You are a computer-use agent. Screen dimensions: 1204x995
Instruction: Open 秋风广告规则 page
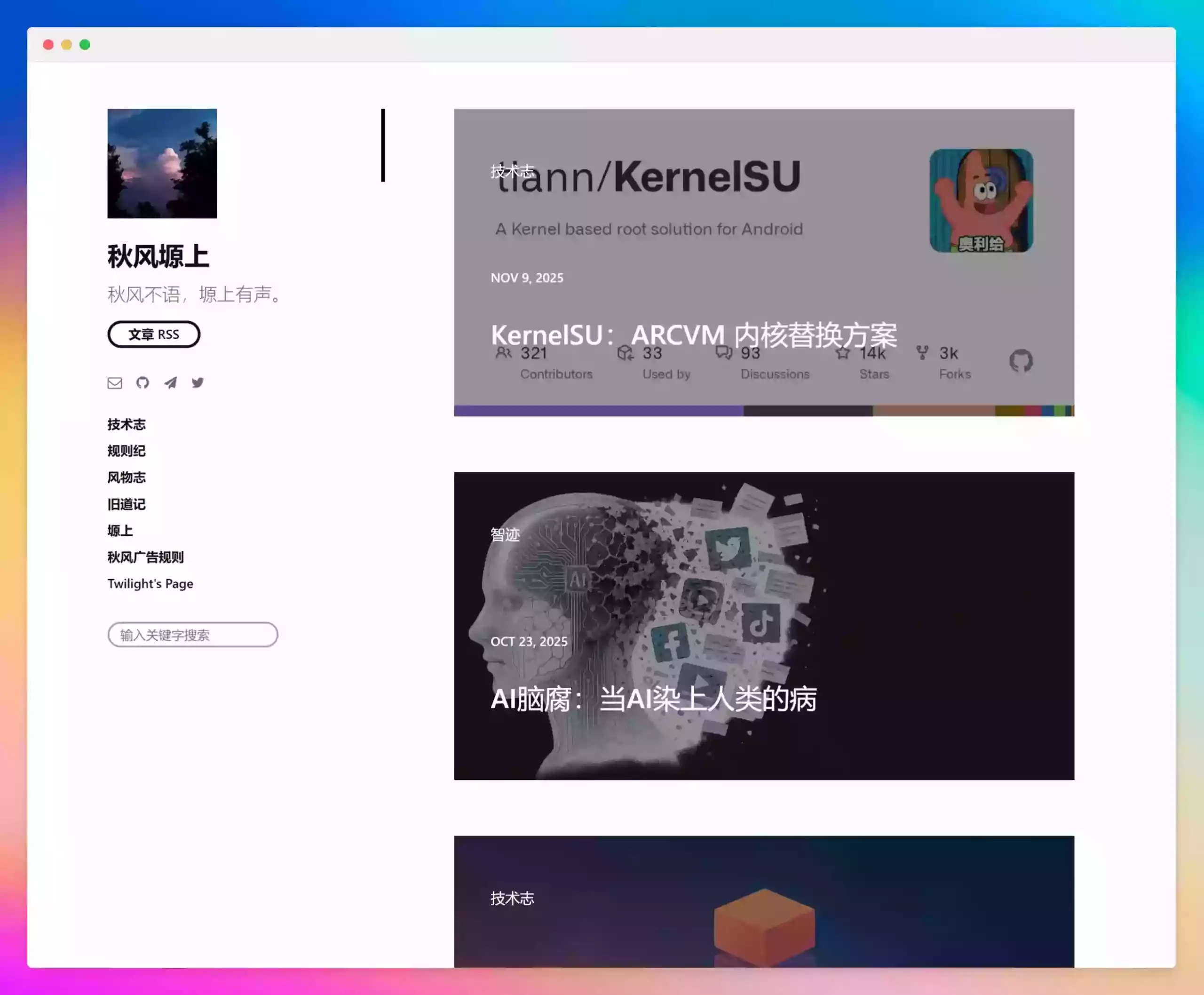click(x=145, y=557)
